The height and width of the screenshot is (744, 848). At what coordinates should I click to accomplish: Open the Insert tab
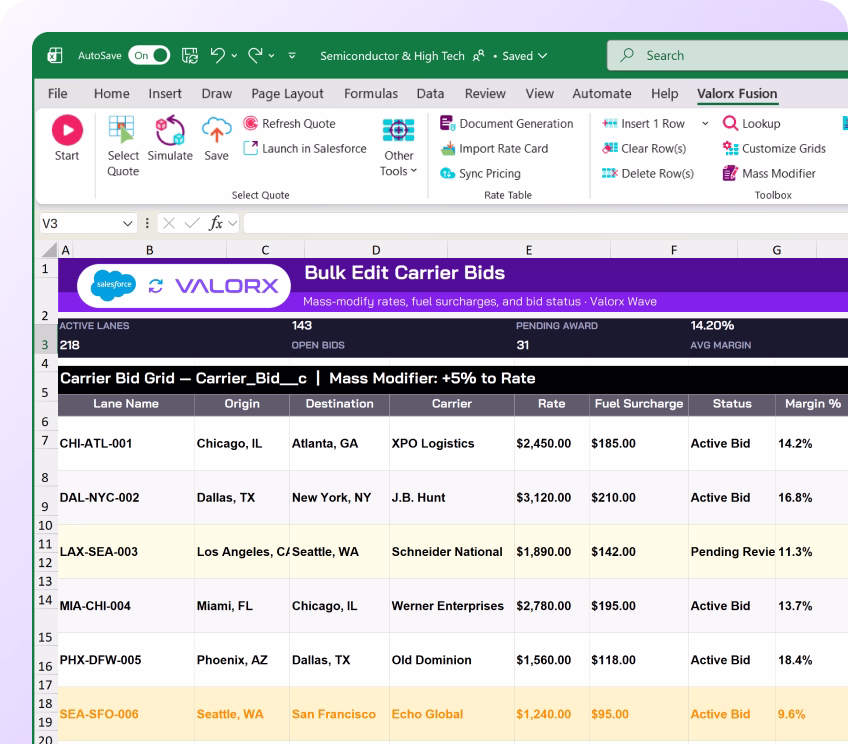(165, 94)
